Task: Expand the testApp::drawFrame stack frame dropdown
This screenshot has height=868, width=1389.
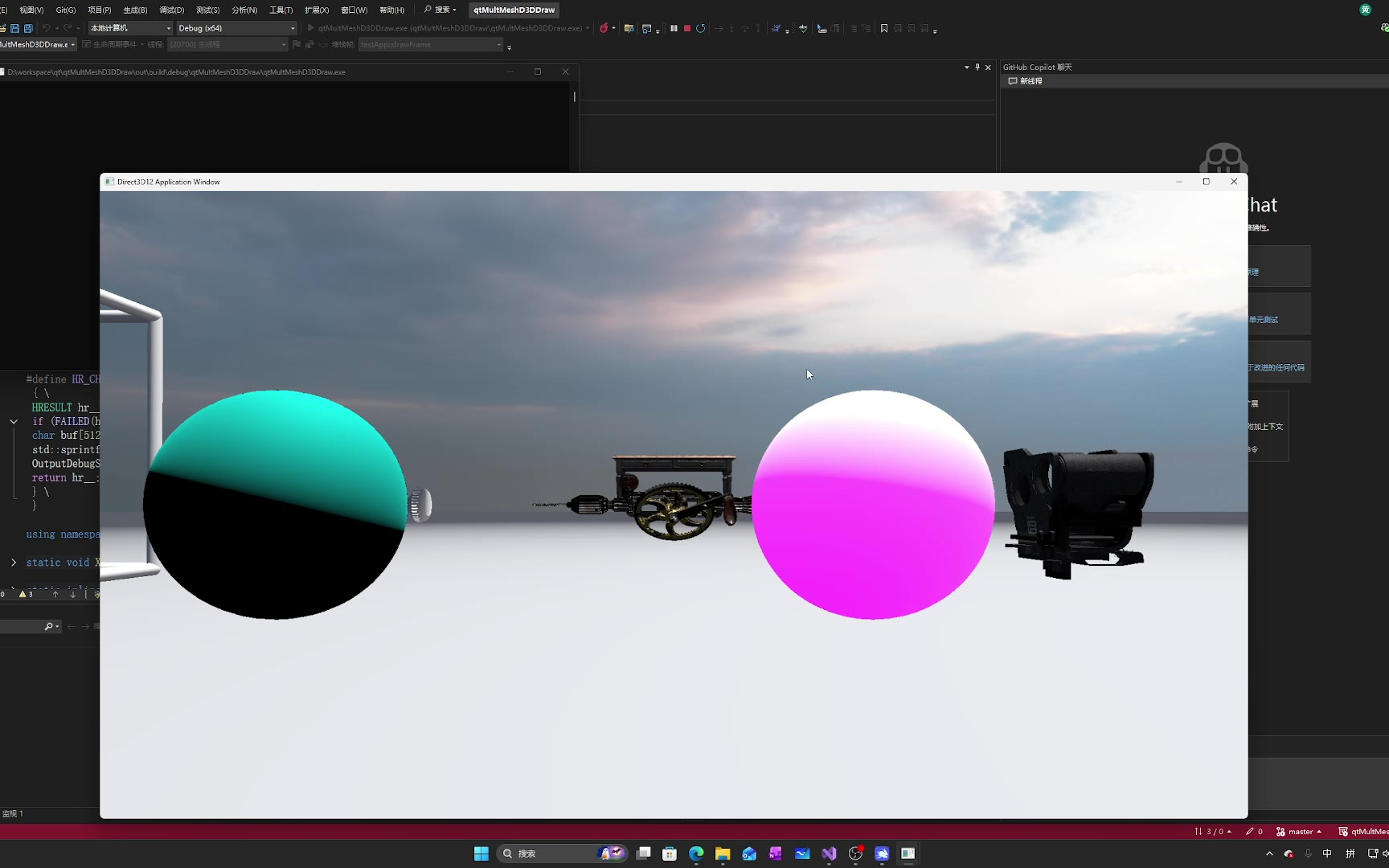Action: pyautogui.click(x=499, y=45)
